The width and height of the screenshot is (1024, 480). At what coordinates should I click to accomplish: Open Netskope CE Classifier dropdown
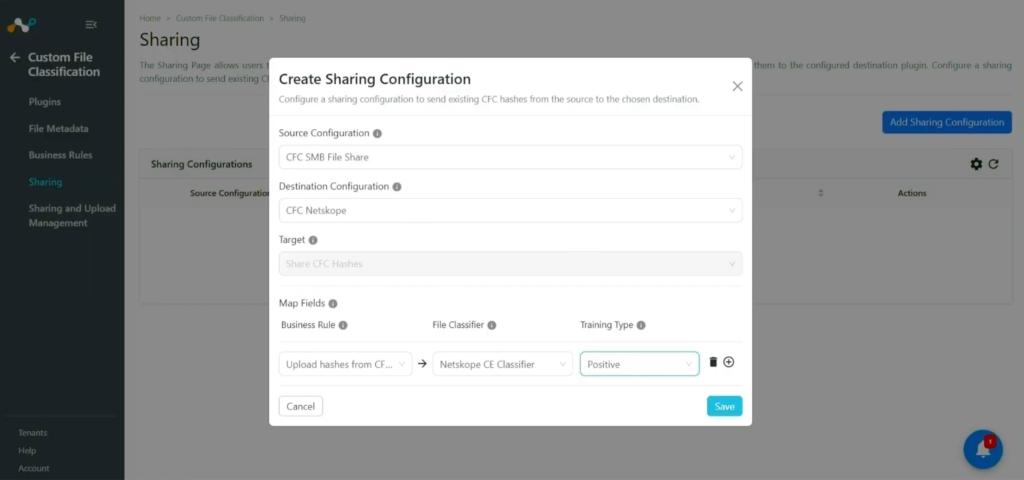502,364
